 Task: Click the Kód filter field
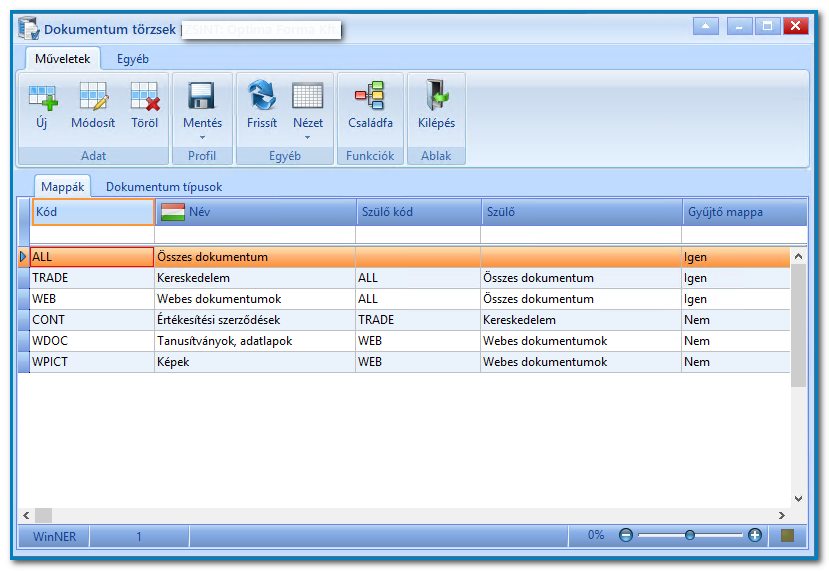[93, 234]
